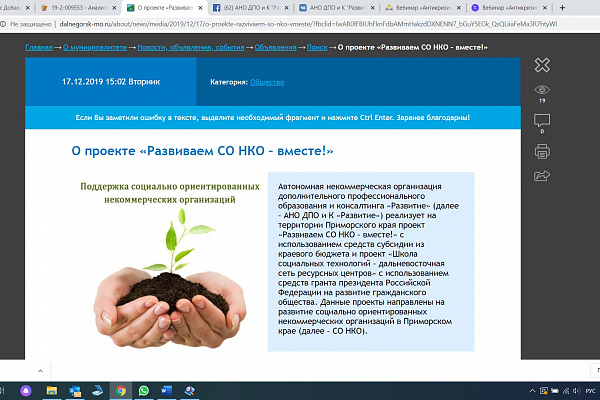Open Alice assistant icon in taskbar
The image size is (600, 400).
pos(26,391)
